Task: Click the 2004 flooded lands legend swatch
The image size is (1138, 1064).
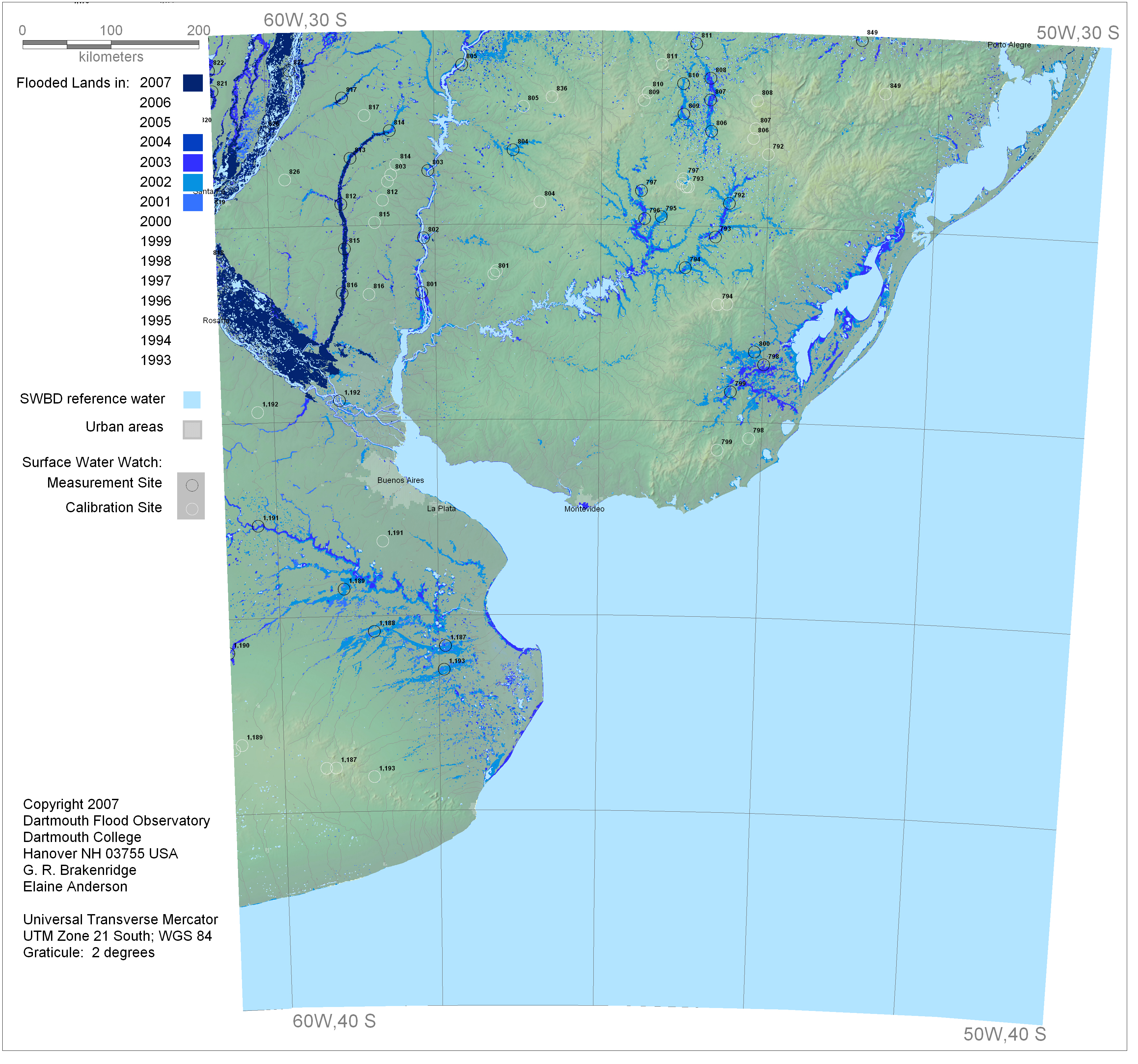Action: 193,143
